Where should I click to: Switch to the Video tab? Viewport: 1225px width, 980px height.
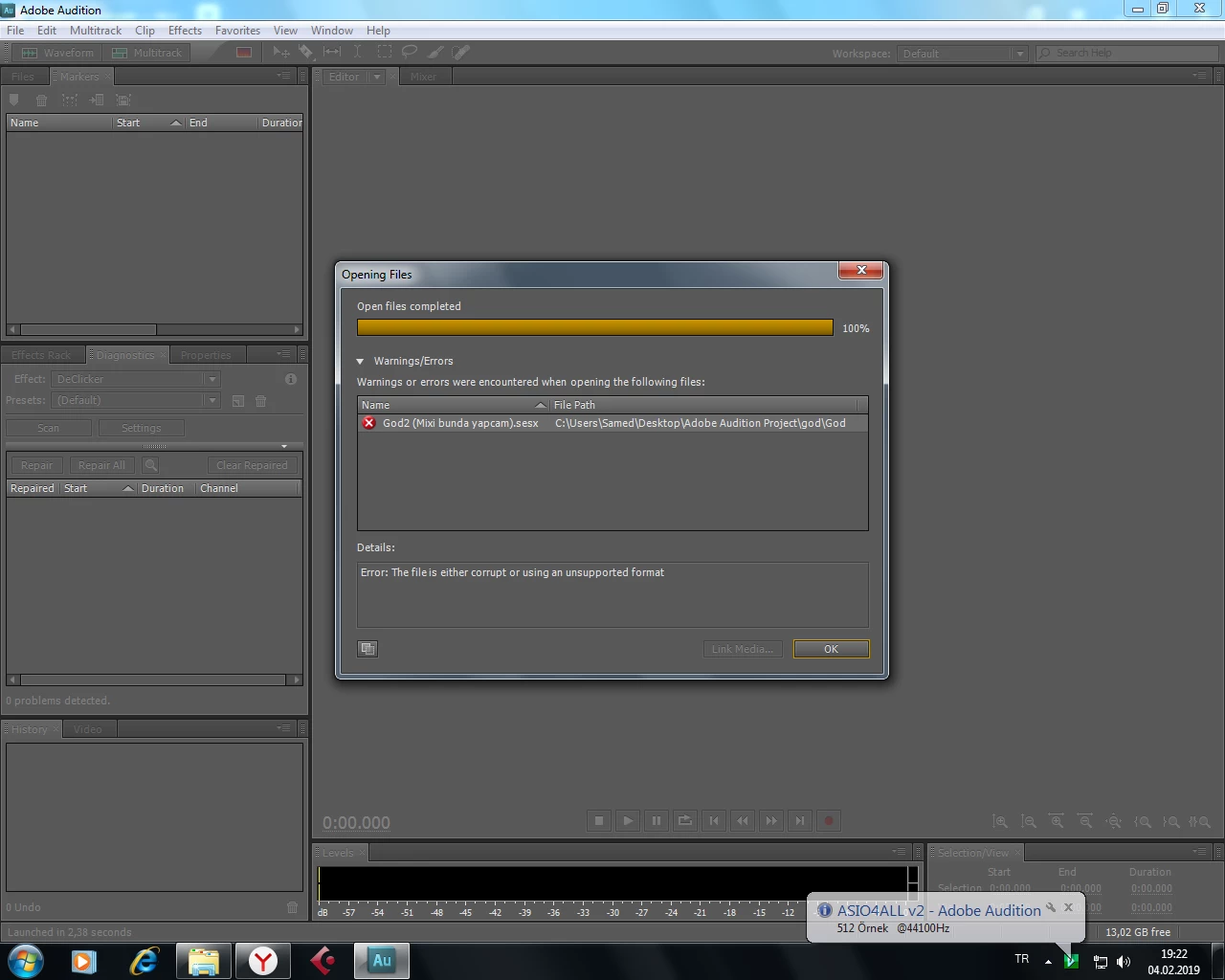[x=87, y=729]
